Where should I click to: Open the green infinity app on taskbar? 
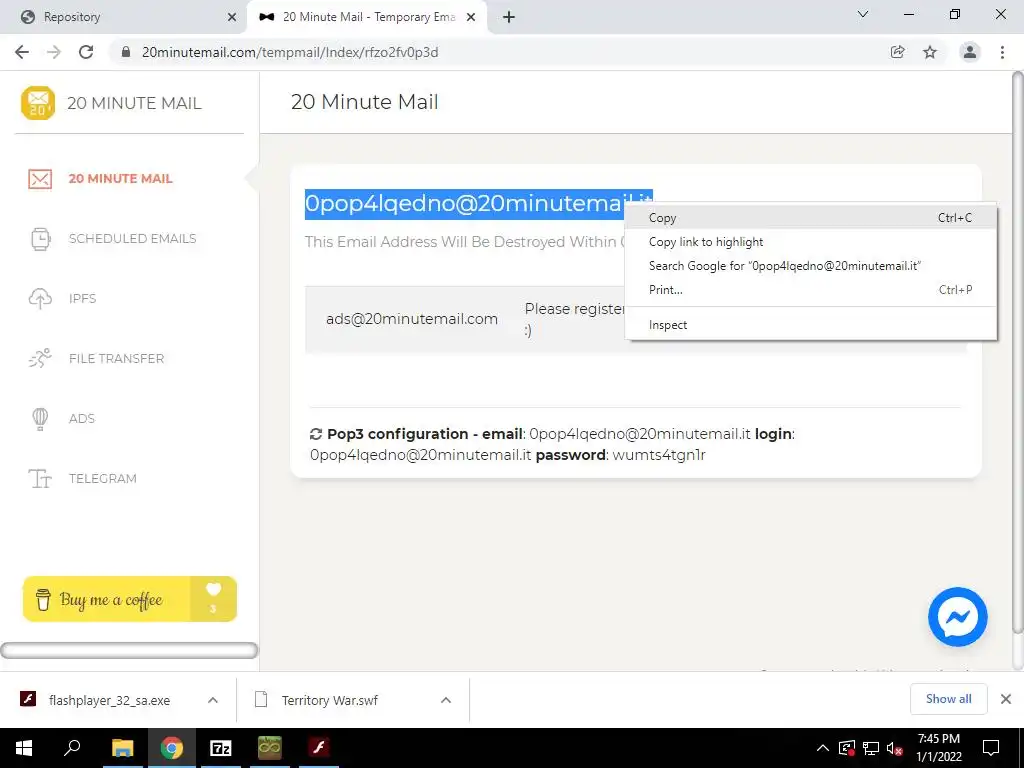pos(270,748)
